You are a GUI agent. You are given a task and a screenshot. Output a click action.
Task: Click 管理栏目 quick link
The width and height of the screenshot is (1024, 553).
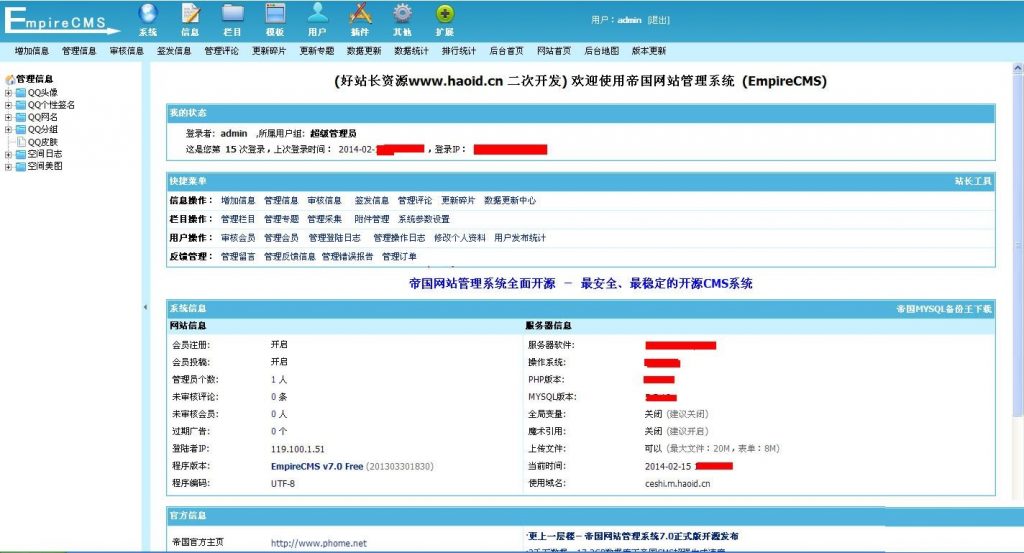click(x=238, y=219)
